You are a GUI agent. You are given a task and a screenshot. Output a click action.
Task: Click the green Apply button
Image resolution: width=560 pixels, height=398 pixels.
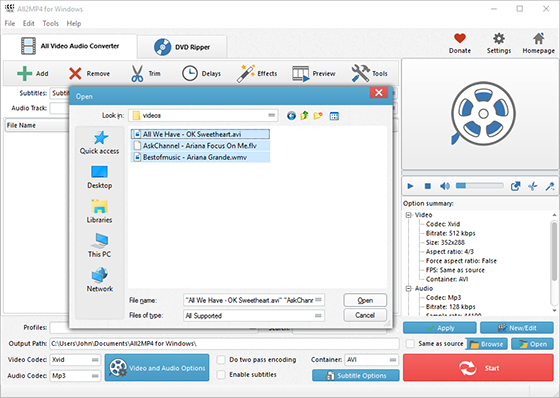(x=440, y=328)
